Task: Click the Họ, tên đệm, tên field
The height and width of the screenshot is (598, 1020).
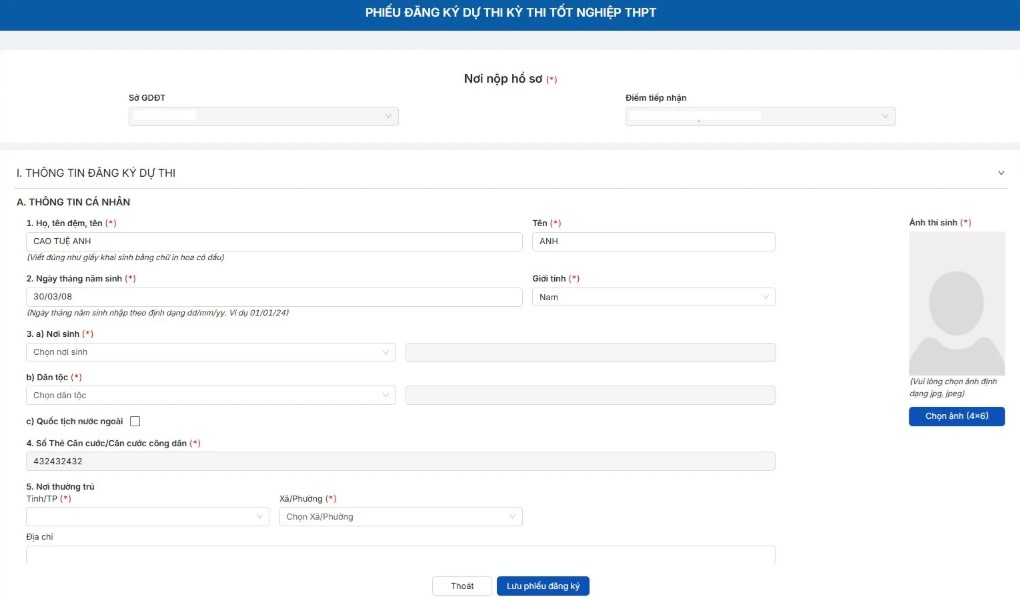Action: (274, 242)
